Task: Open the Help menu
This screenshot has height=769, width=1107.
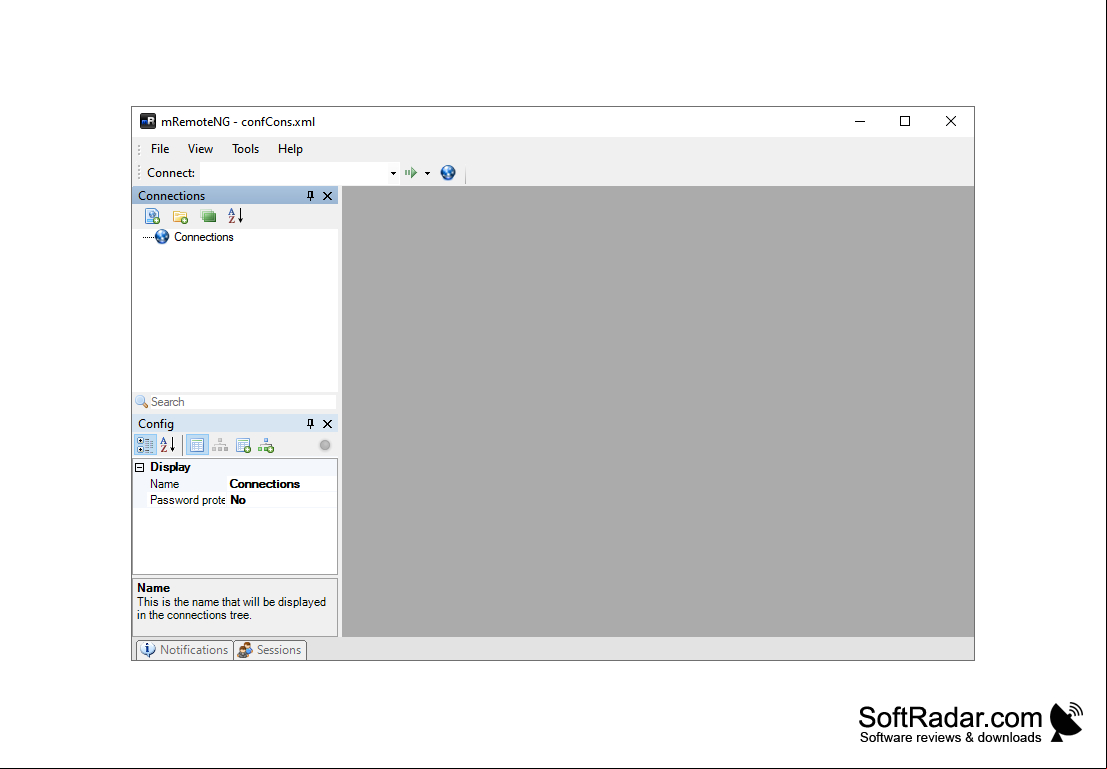Action: pyautogui.click(x=290, y=149)
